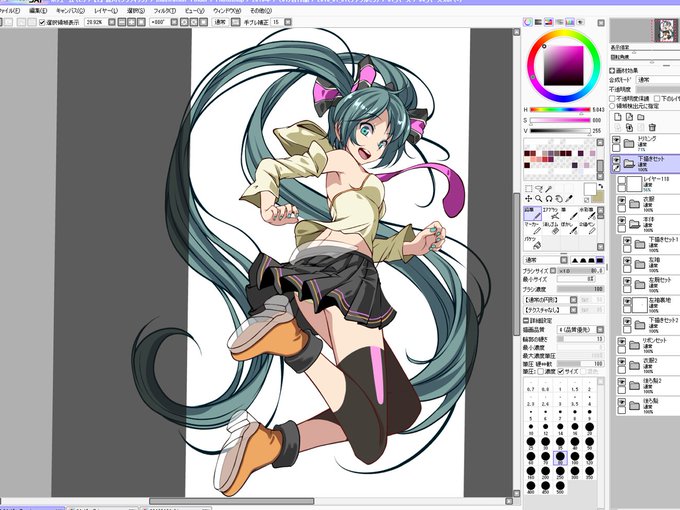680x510 pixels.
Task: Toggle サイズ pressure checkbox
Action: [x=561, y=371]
